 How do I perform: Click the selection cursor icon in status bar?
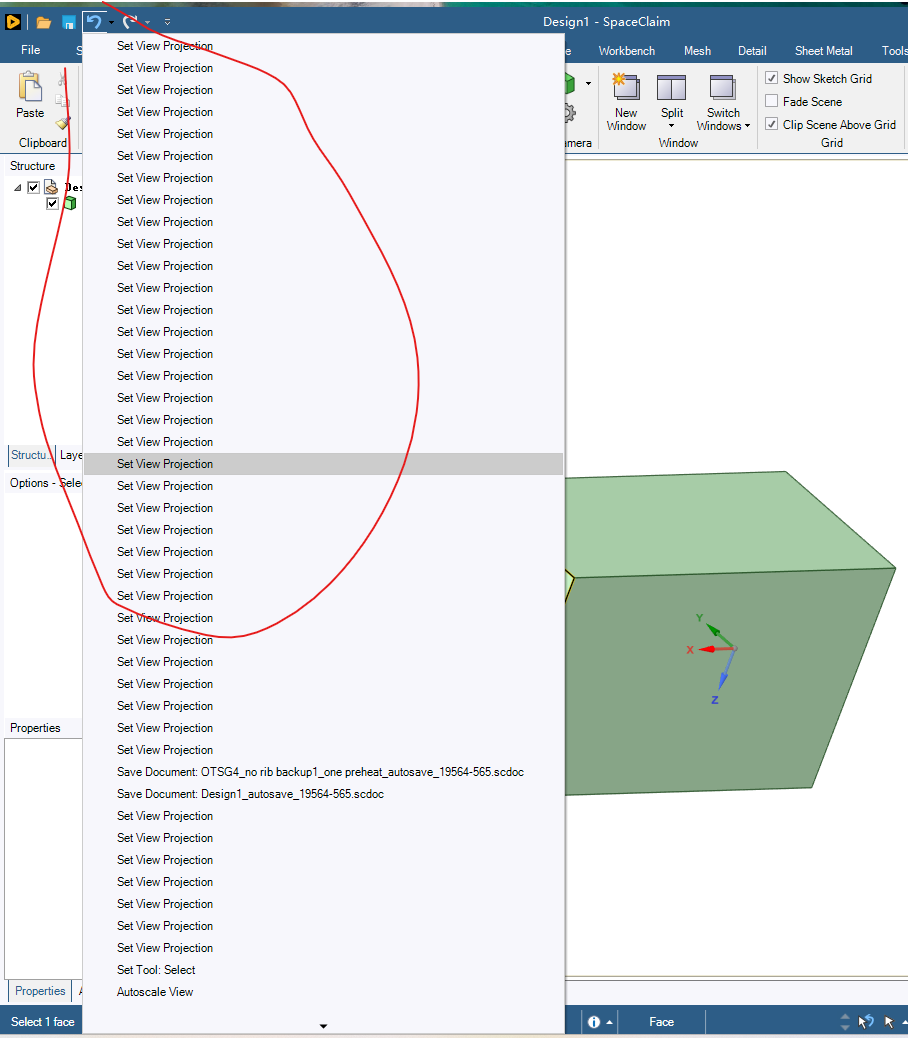[889, 1022]
